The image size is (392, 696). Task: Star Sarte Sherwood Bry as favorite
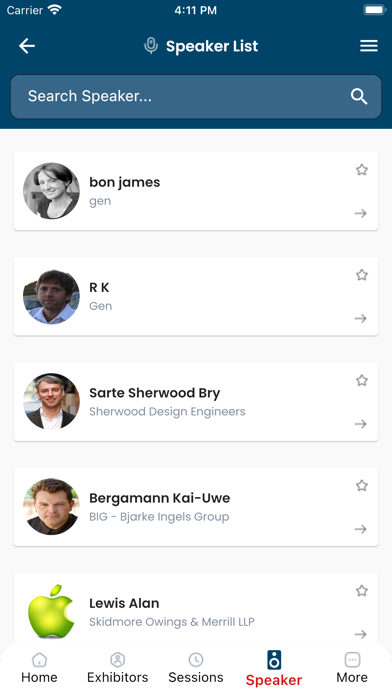click(x=362, y=380)
